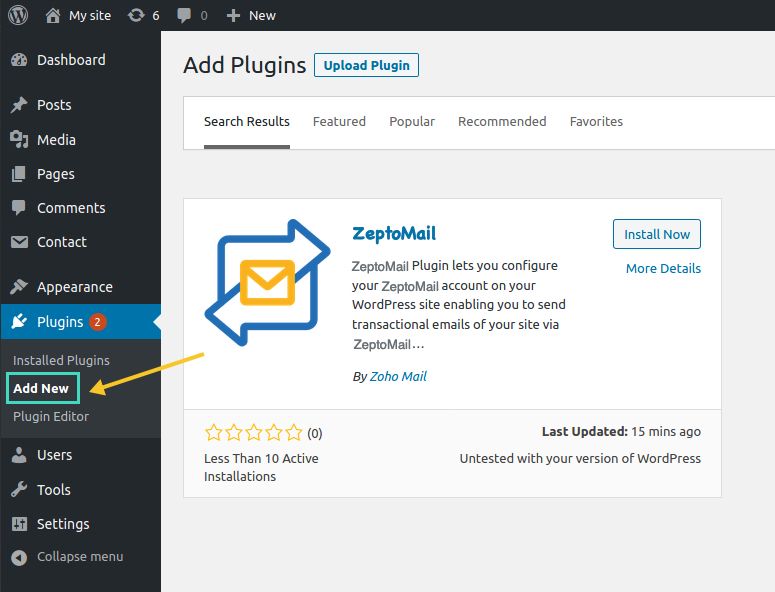This screenshot has width=775, height=592.
Task: Open the My site home icon
Action: (53, 15)
